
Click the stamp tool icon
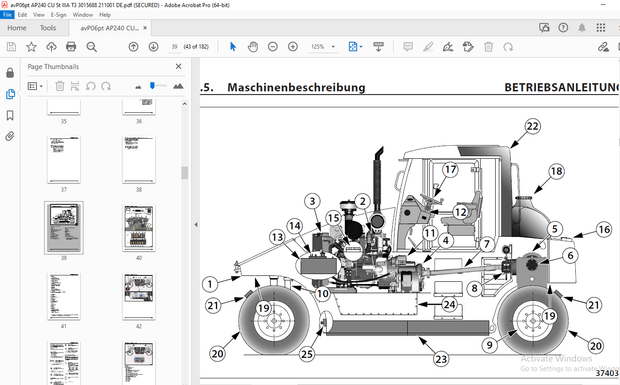468,47
